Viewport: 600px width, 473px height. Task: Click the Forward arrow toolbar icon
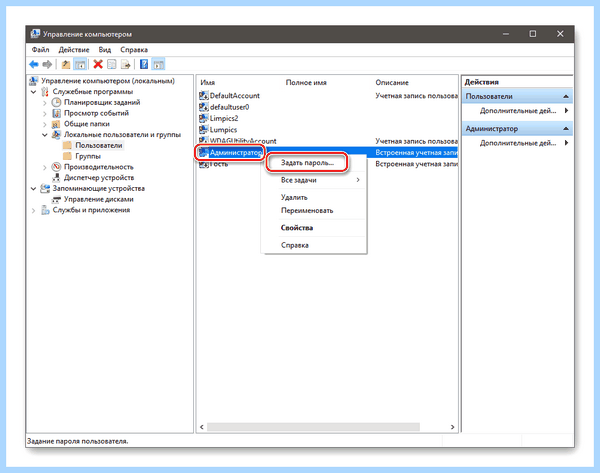coord(47,64)
